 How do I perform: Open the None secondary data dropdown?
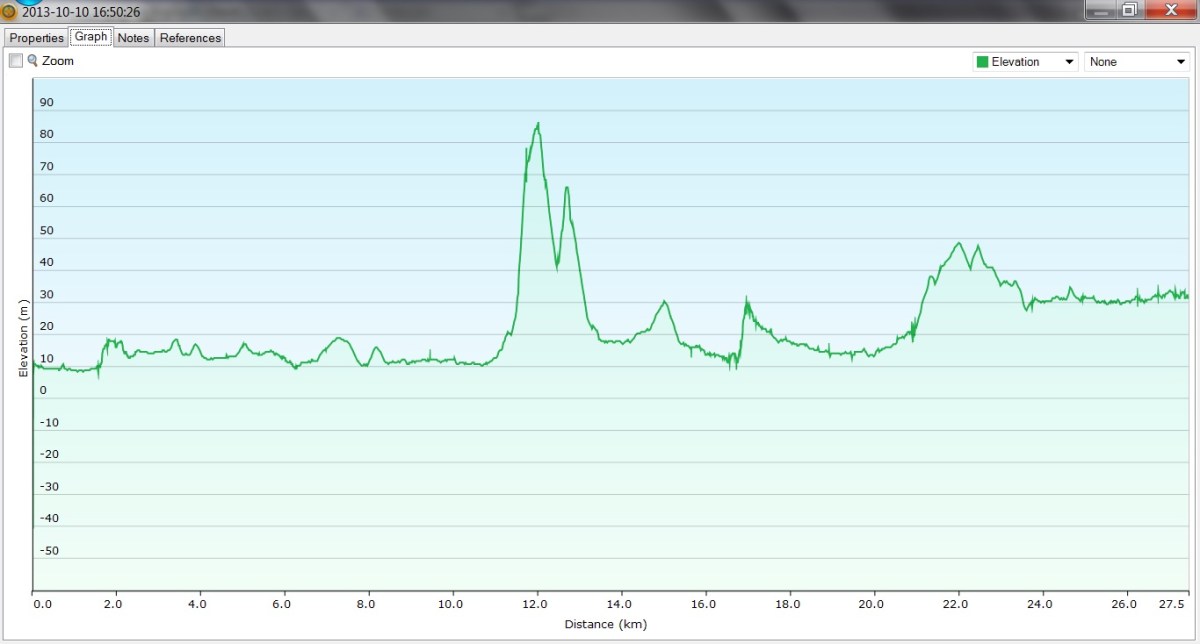click(x=1136, y=62)
